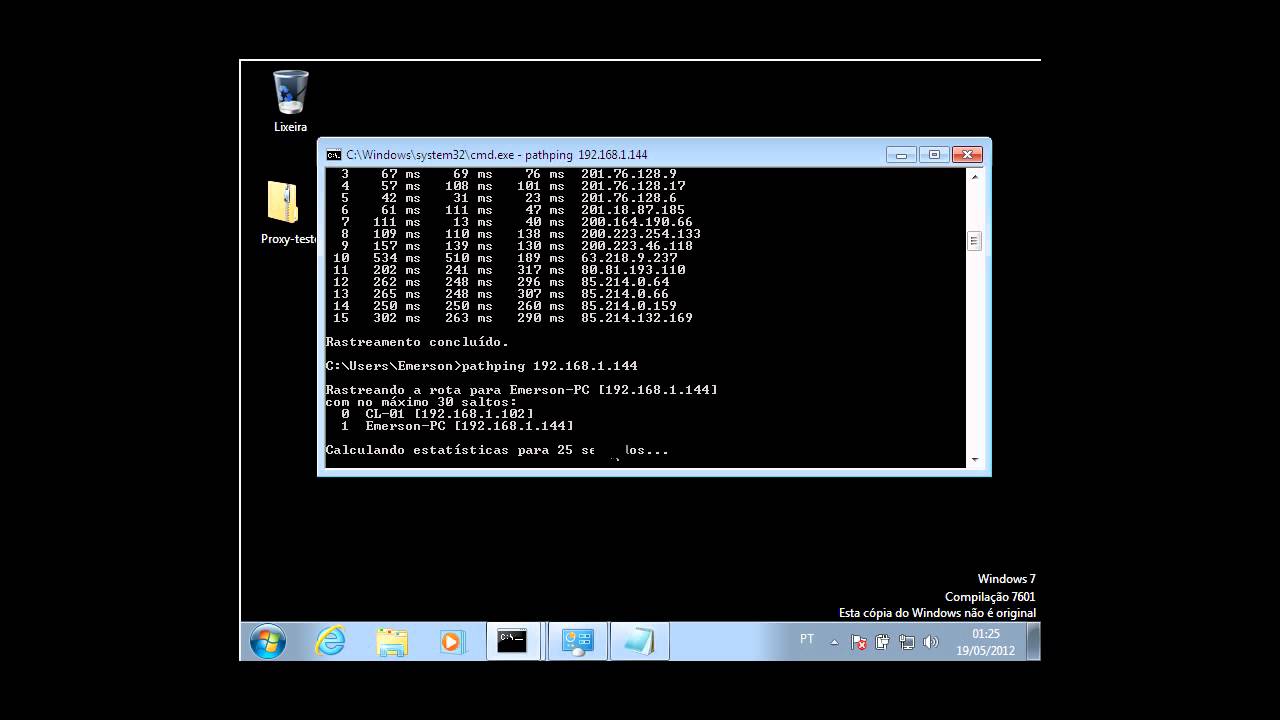The height and width of the screenshot is (720, 1280).
Task: Click the Show Desktop strip at taskbar end
Action: click(1034, 641)
